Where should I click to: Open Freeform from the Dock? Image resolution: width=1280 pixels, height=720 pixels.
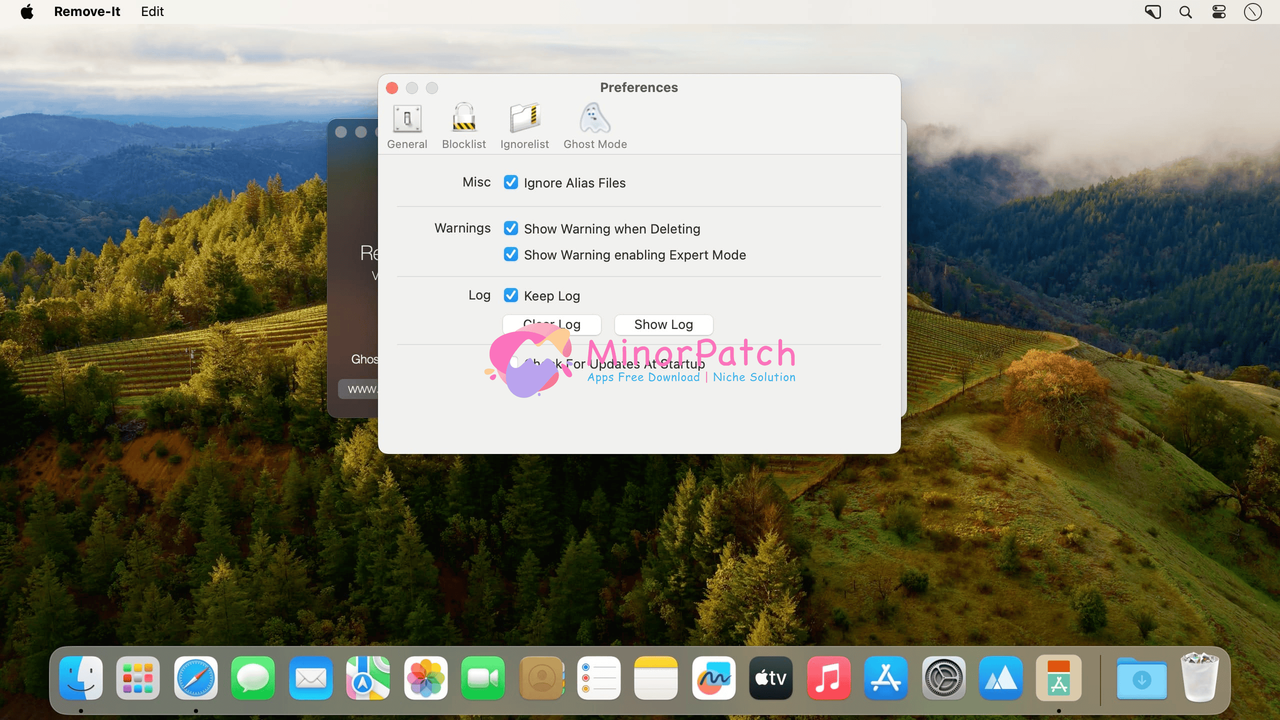click(x=713, y=678)
